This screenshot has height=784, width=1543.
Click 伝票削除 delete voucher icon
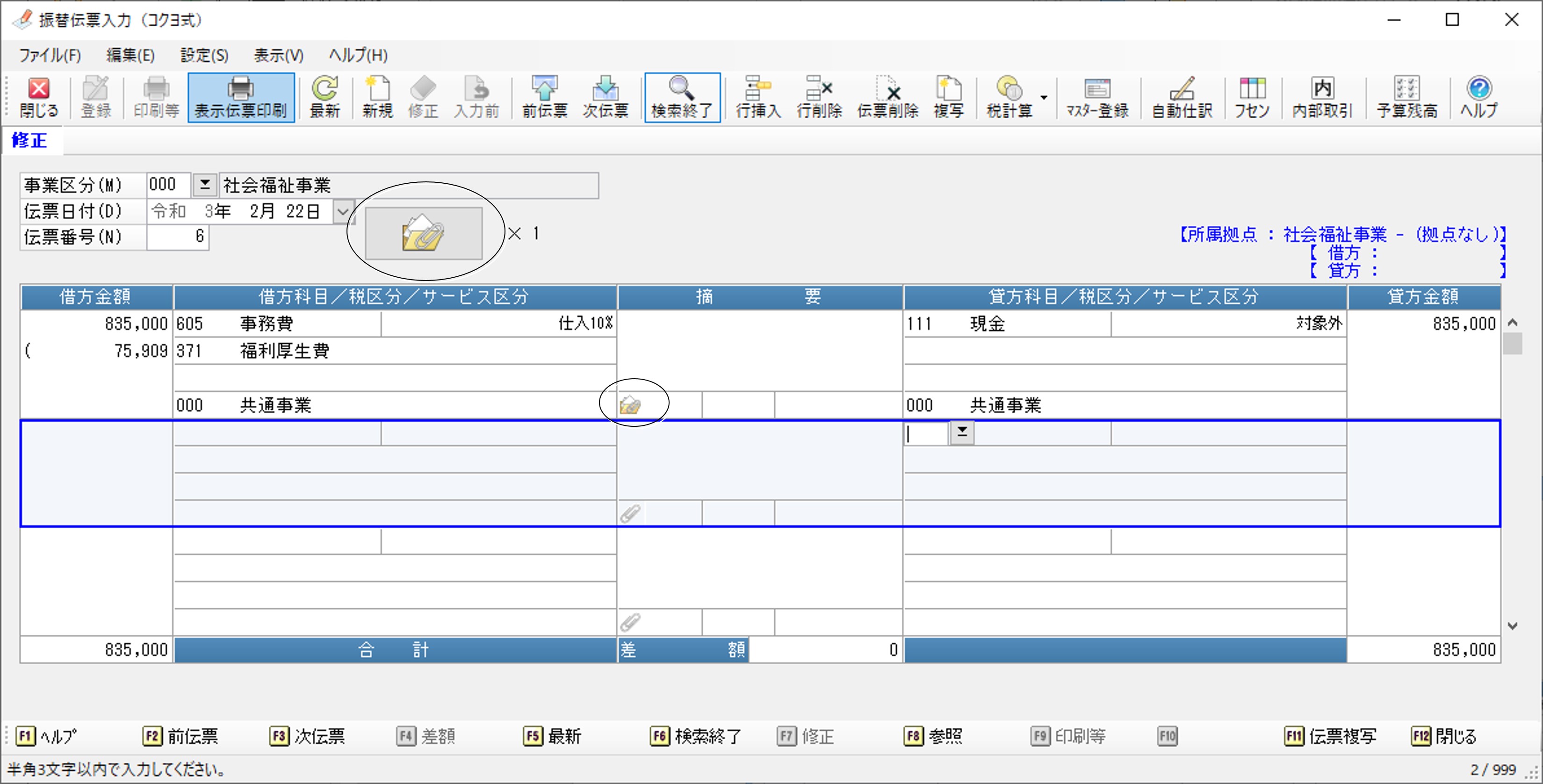click(x=887, y=97)
